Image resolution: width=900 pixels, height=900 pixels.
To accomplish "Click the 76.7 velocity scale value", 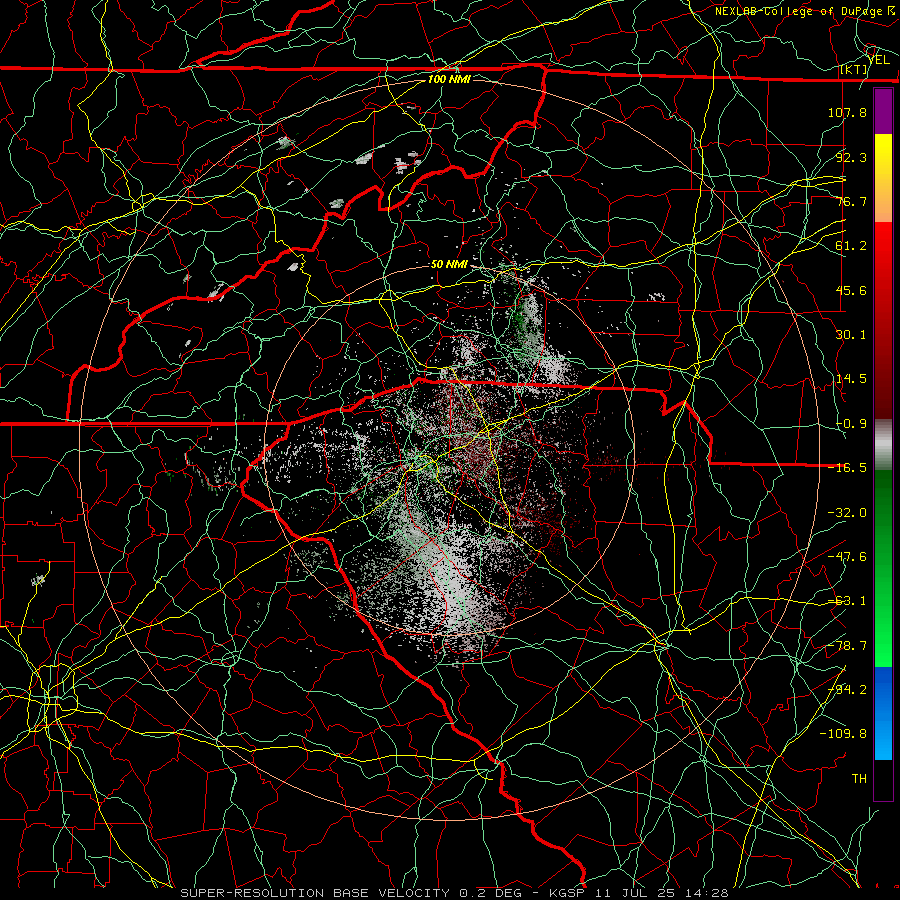I will click(x=851, y=201).
